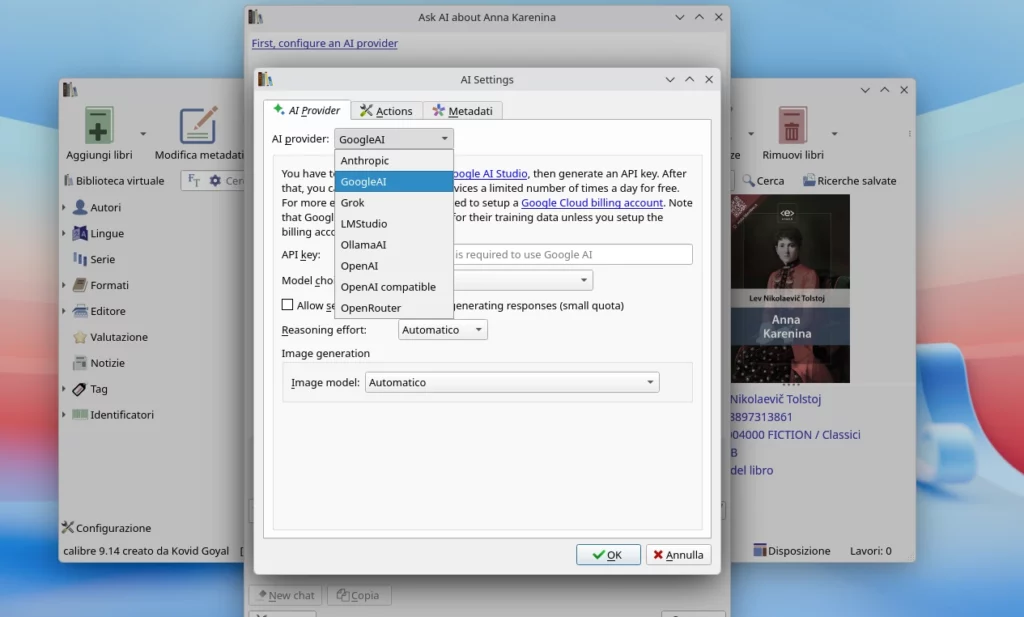This screenshot has width=1024, height=617.
Task: Click the full-text search FT icon
Action: click(193, 180)
